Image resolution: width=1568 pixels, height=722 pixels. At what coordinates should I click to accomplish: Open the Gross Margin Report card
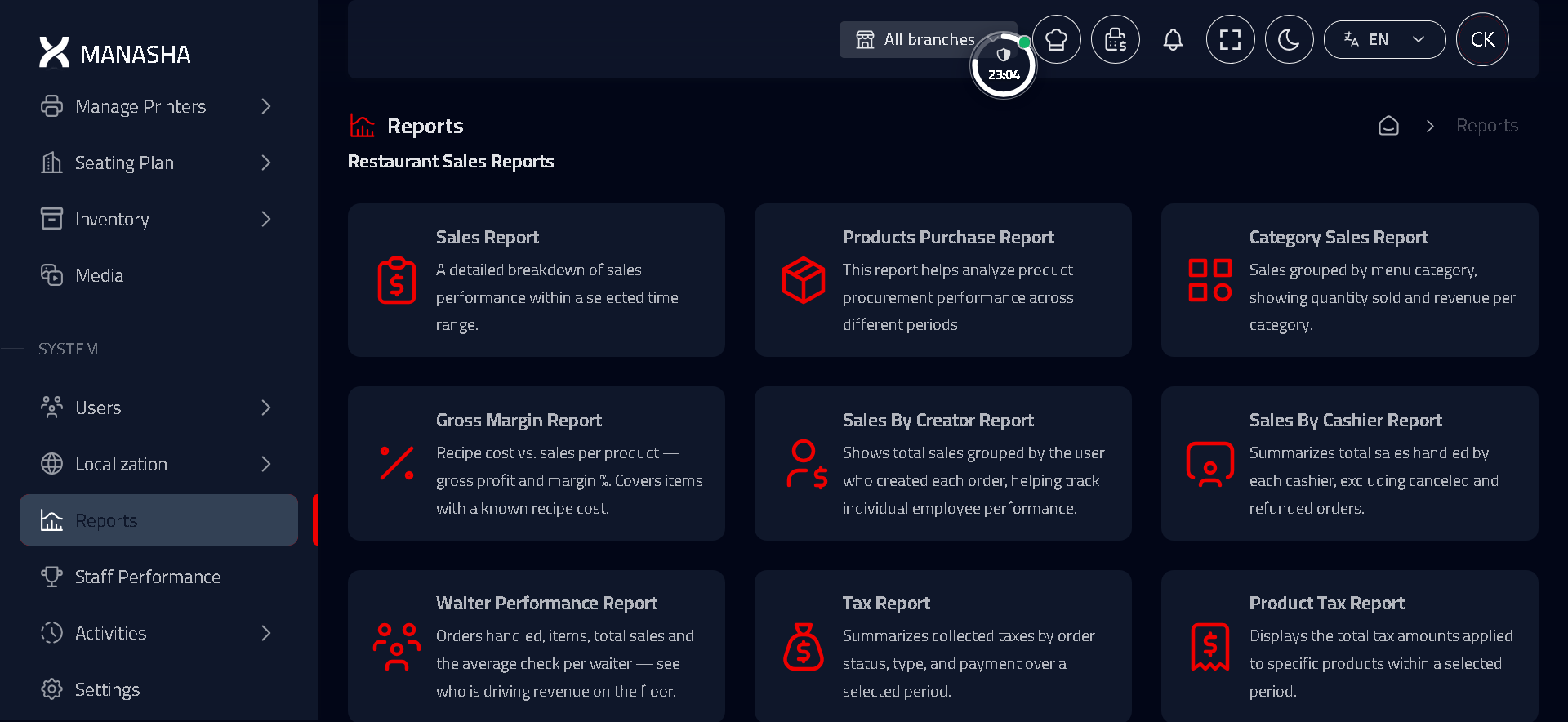537,463
